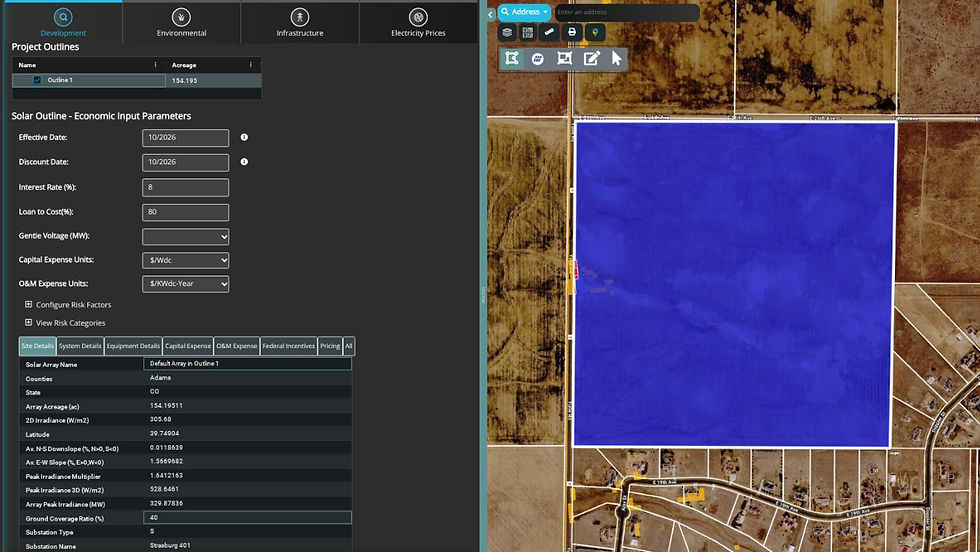Screen dimensions: 980x552
Task: Open the Address search type dropdown arrow
Action: (545, 12)
